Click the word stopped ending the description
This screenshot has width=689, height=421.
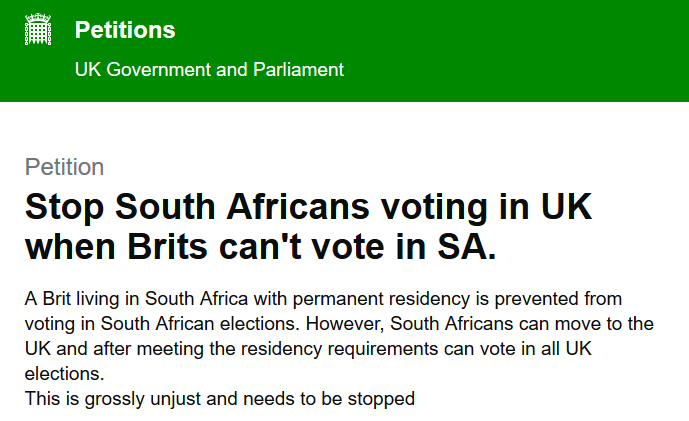[x=381, y=399]
